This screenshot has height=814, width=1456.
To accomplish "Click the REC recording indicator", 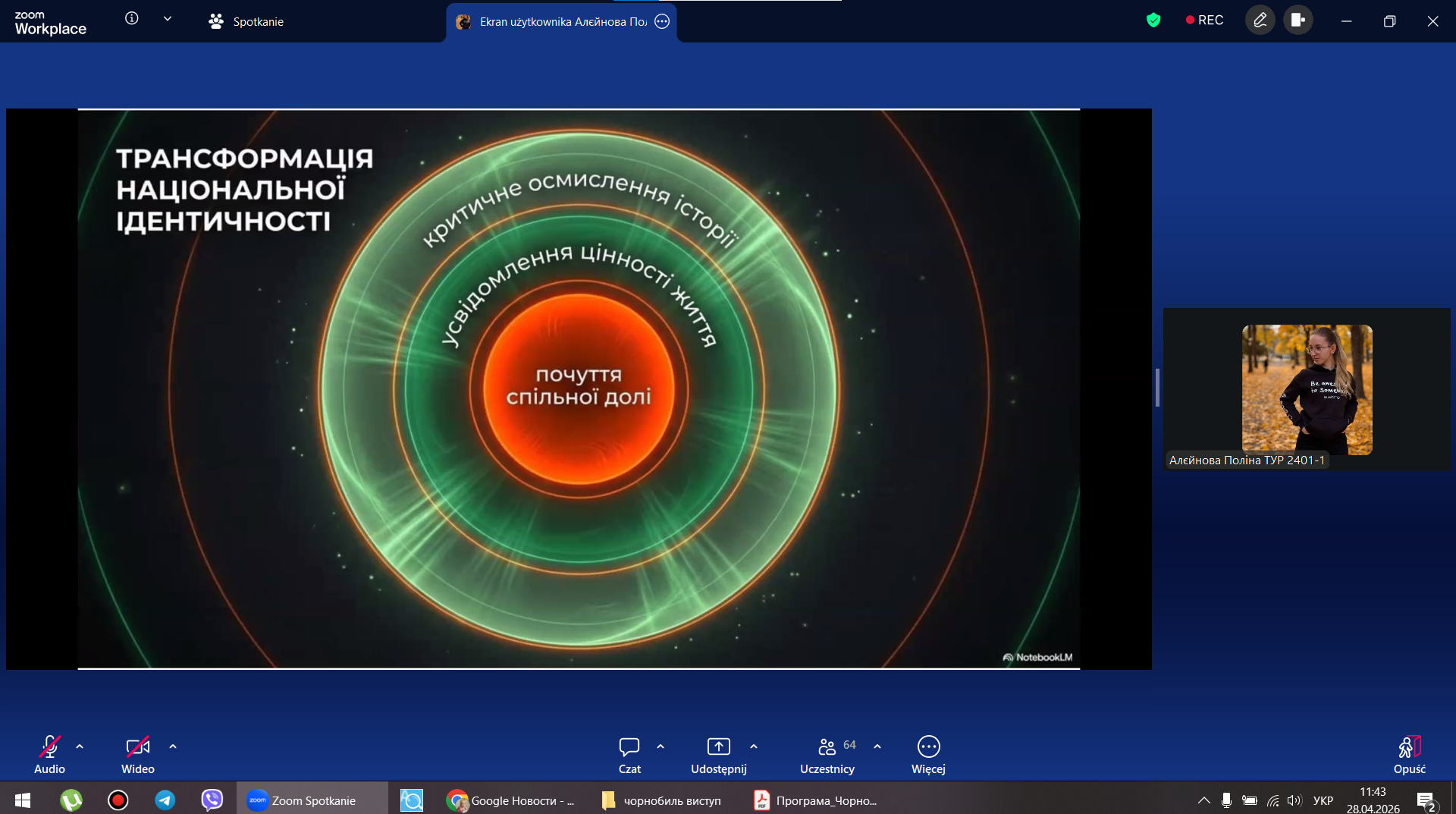I will (1204, 20).
